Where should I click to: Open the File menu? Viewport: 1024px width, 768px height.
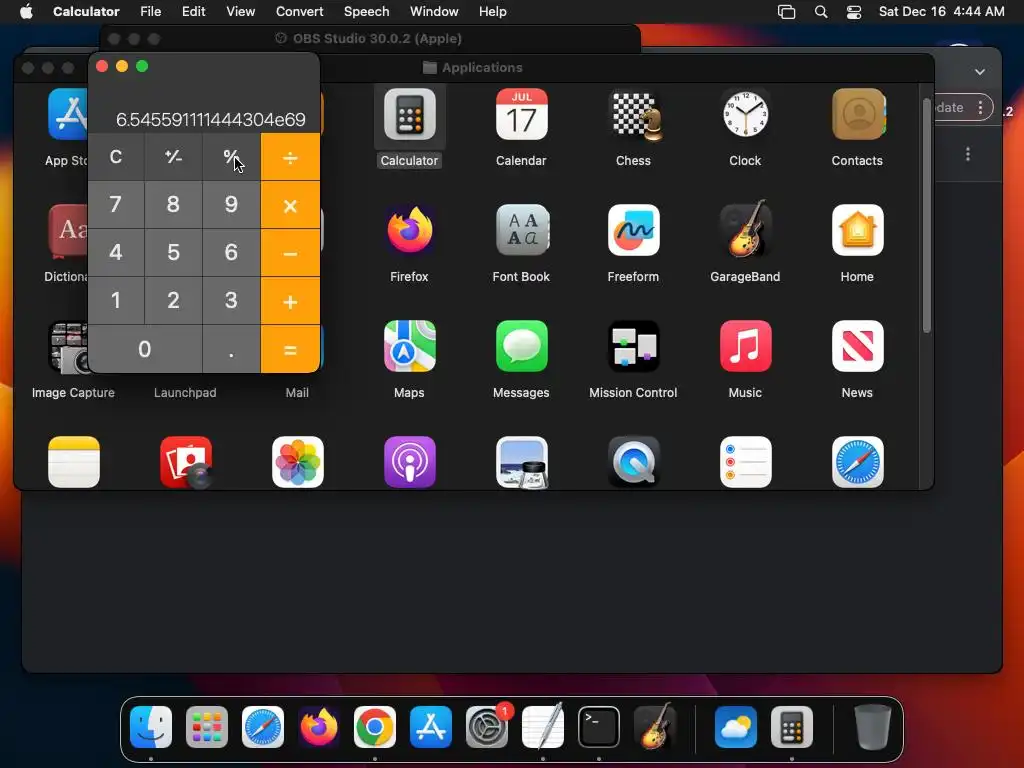[150, 12]
